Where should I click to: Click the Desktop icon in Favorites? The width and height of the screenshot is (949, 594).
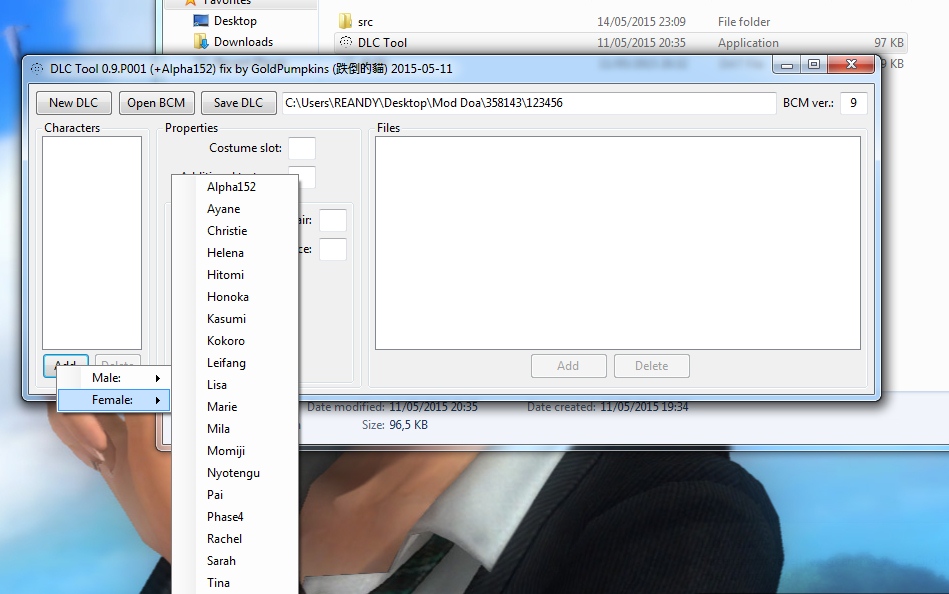(201, 21)
